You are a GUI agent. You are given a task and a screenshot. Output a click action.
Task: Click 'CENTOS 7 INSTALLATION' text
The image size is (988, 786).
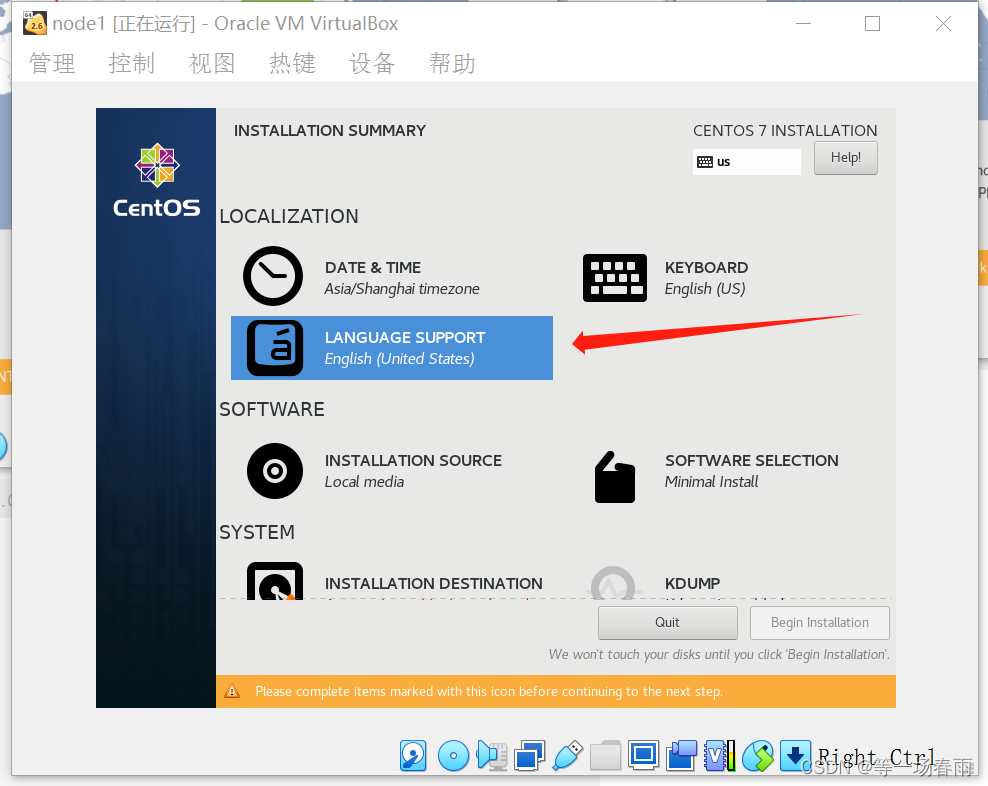tap(785, 130)
